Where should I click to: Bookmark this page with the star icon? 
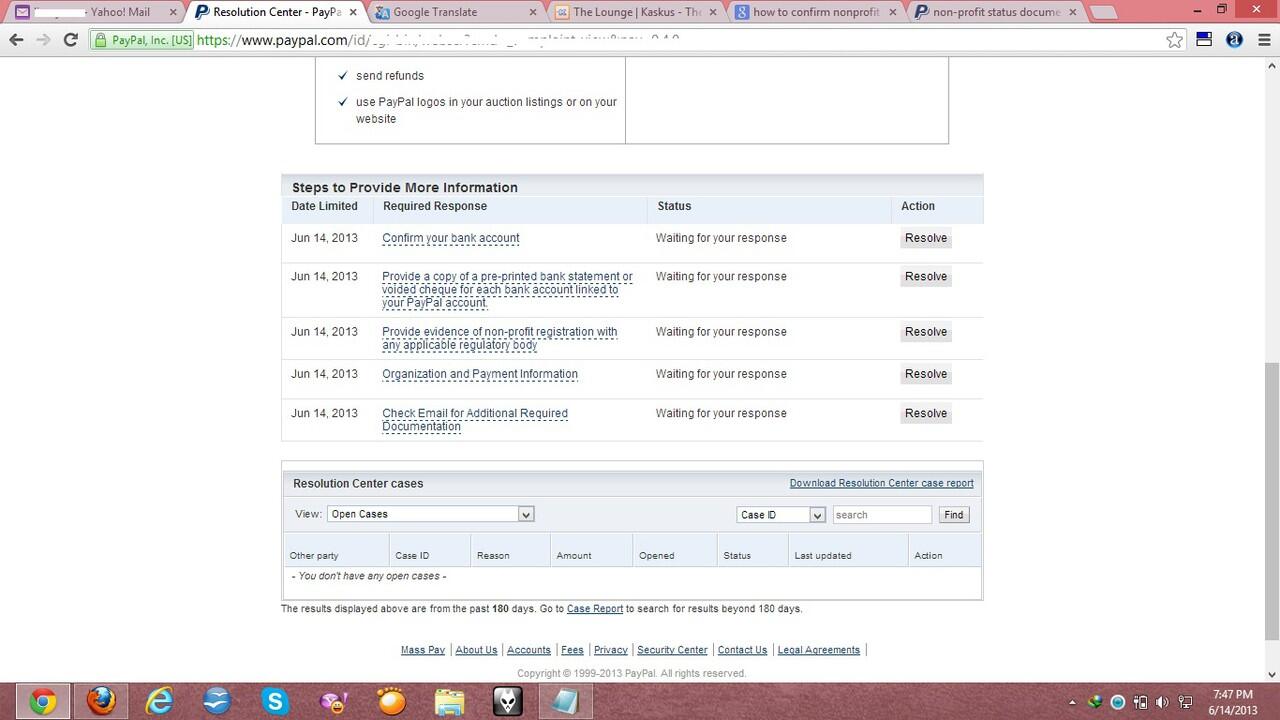(1175, 40)
